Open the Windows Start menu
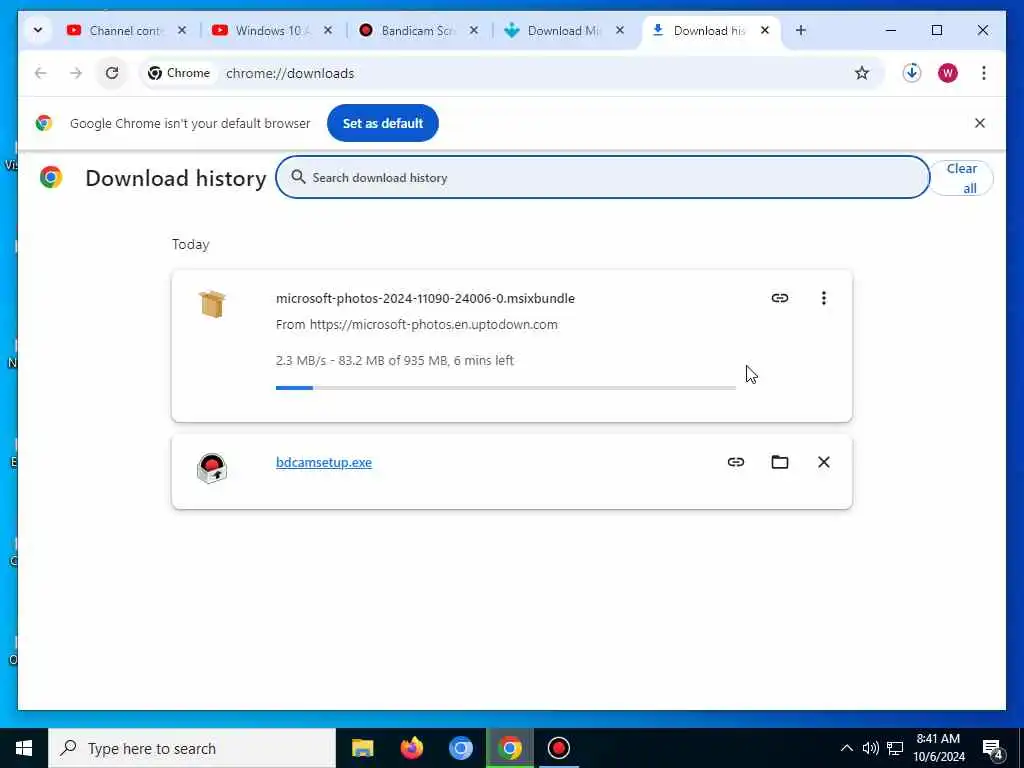1024x768 pixels. pyautogui.click(x=24, y=748)
